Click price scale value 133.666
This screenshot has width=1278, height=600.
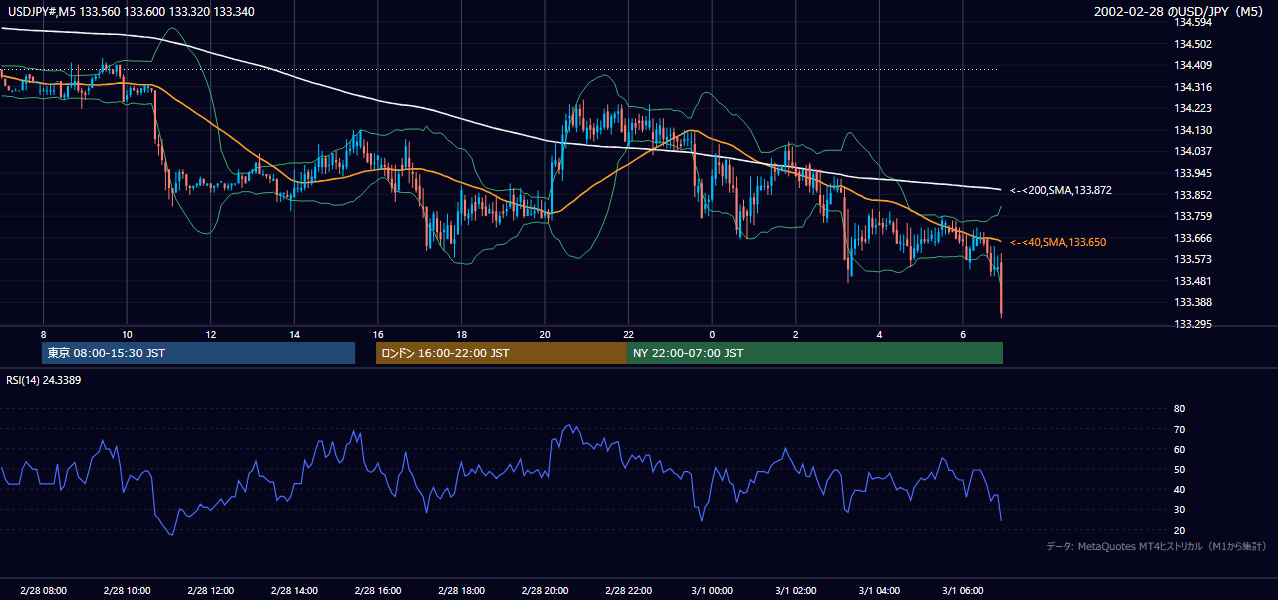click(1192, 238)
